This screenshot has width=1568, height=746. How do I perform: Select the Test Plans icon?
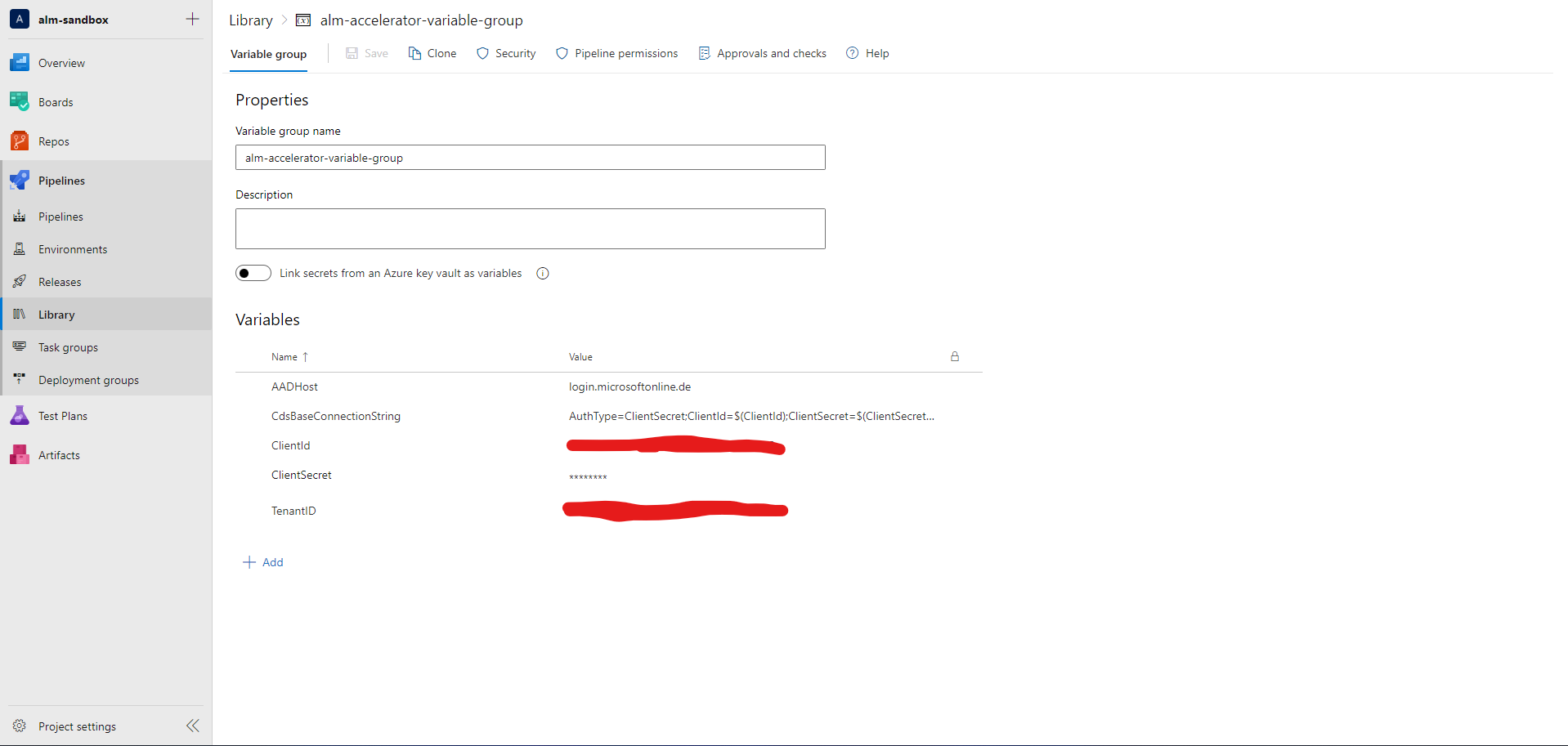tap(19, 415)
